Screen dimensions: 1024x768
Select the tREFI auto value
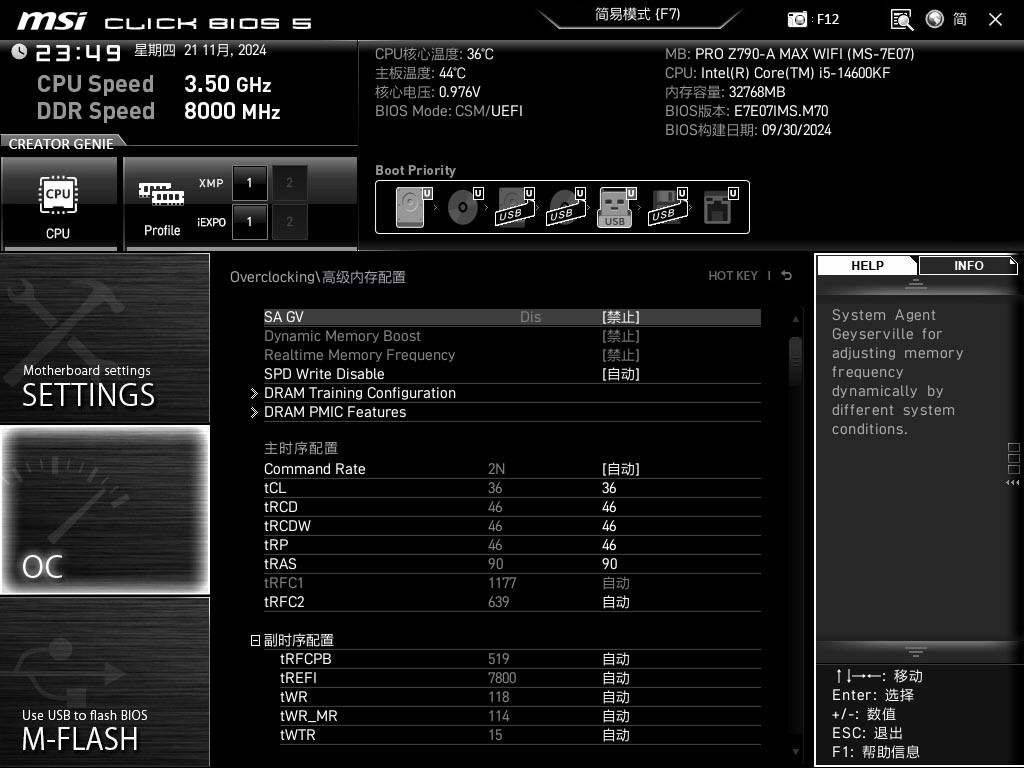coord(616,679)
